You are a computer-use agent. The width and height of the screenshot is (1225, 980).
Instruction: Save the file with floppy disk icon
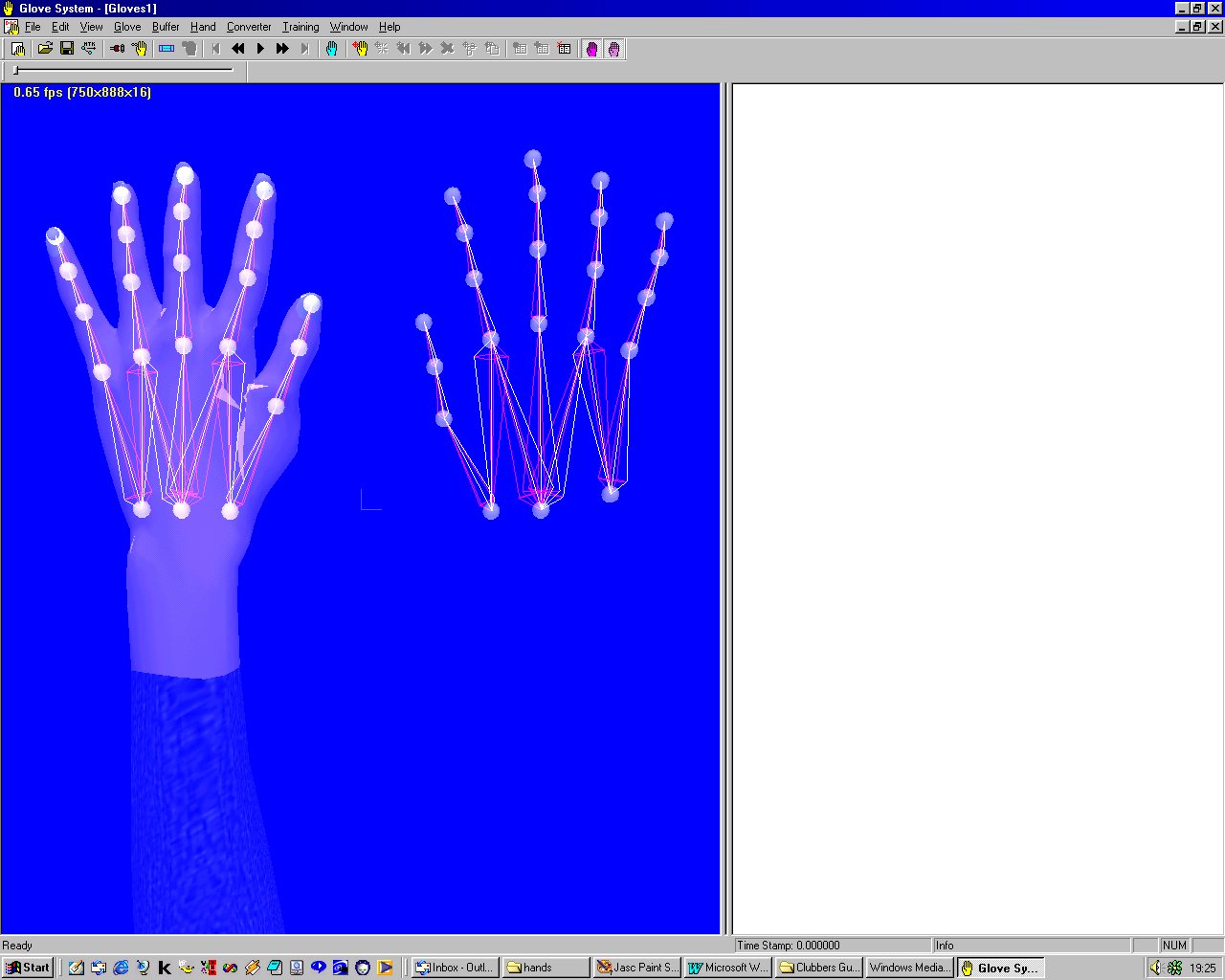[67, 49]
